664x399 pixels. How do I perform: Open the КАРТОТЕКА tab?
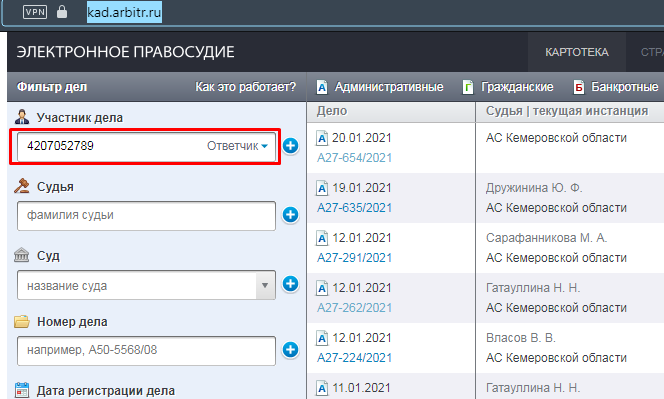576,52
